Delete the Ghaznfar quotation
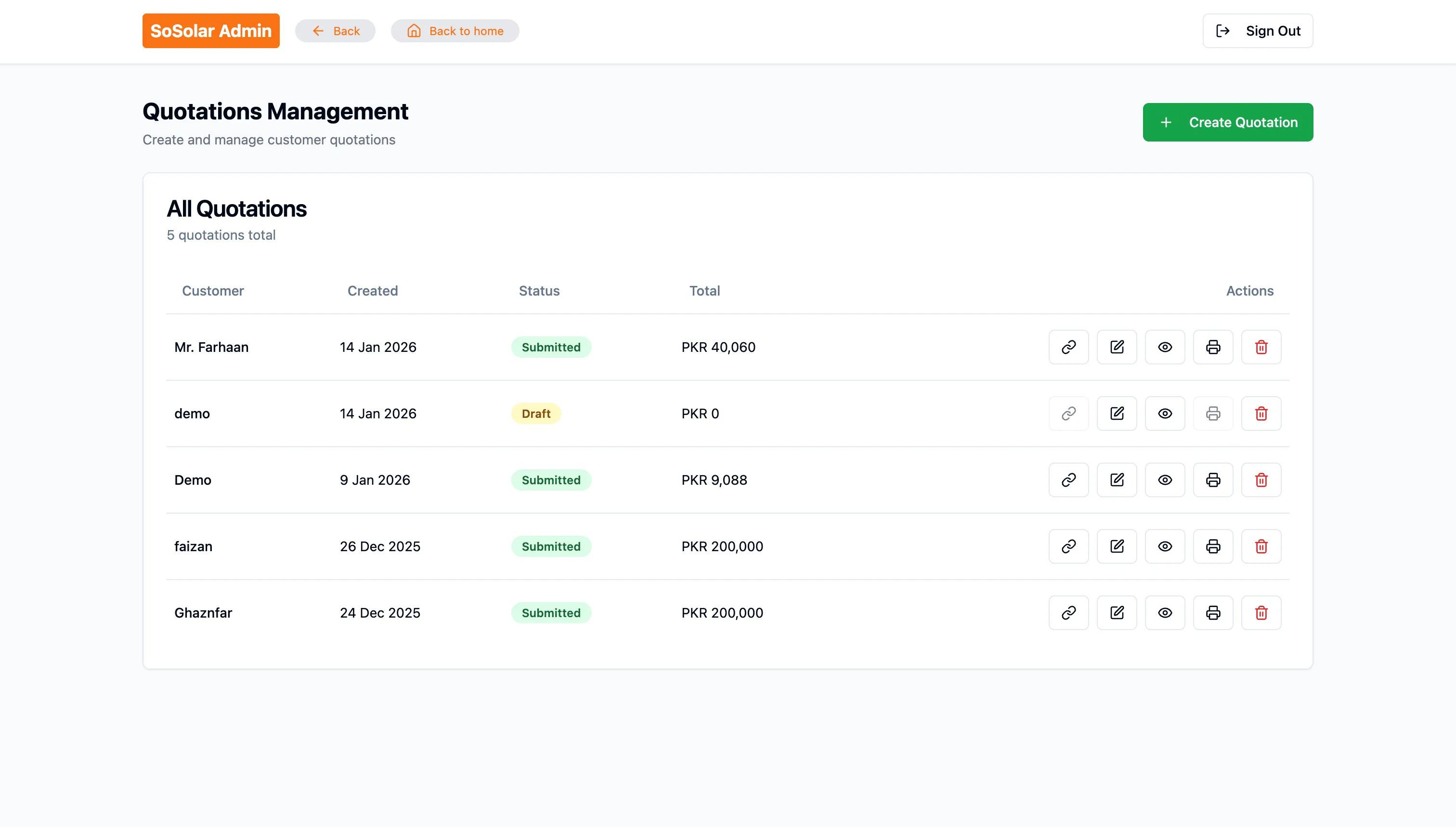1456x827 pixels. coord(1261,613)
